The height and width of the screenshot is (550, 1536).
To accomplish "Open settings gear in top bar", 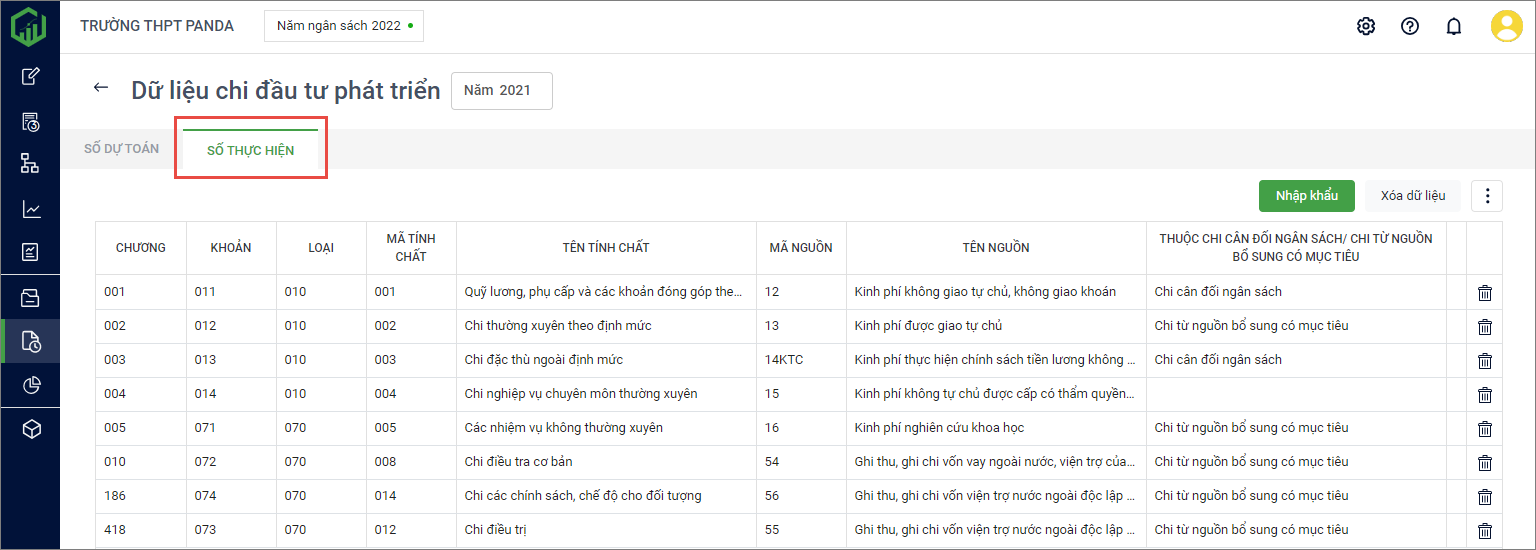I will (x=1365, y=27).
